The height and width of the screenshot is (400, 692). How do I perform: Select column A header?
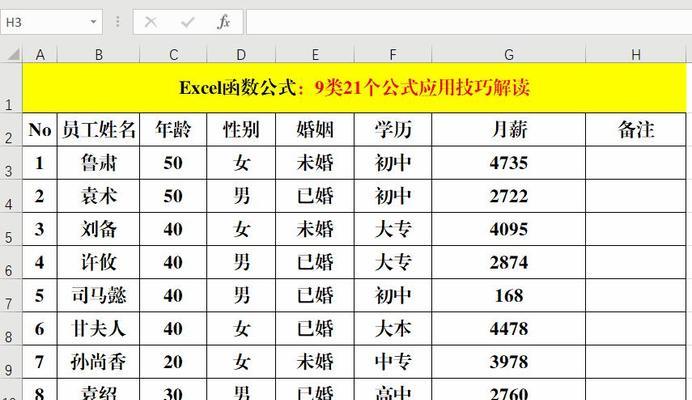40,55
